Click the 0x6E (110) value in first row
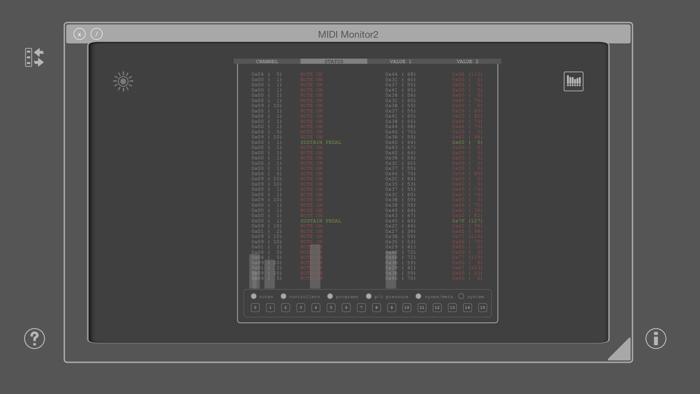Image resolution: width=700 pixels, height=394 pixels. coord(467,75)
